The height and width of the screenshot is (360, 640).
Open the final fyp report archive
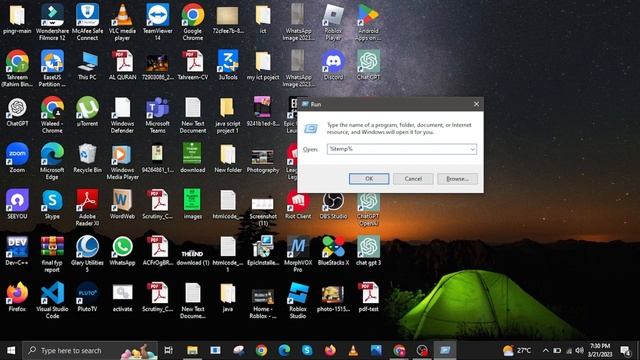[x=52, y=254]
